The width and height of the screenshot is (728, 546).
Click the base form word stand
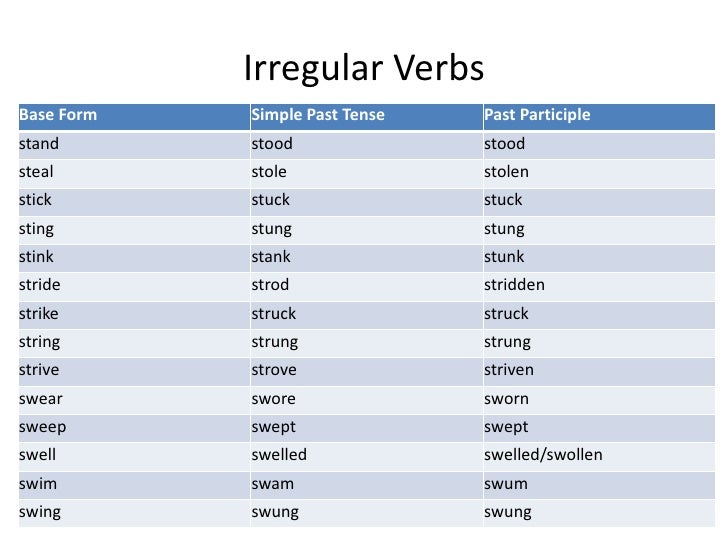point(39,143)
